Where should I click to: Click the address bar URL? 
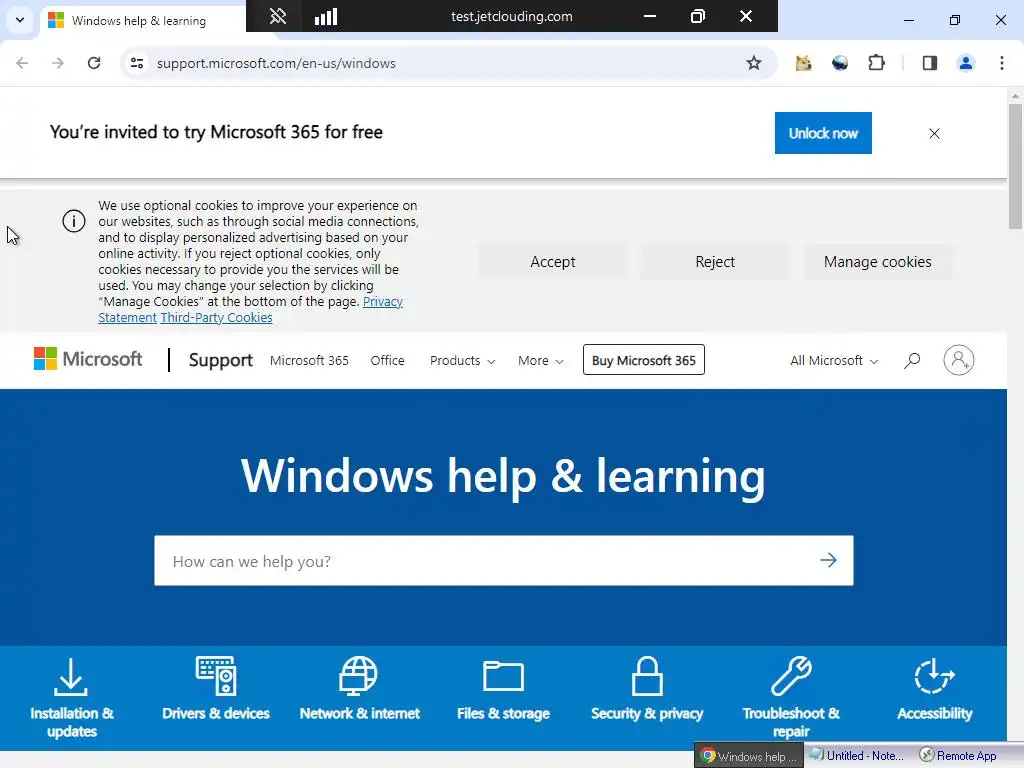pyautogui.click(x=276, y=63)
